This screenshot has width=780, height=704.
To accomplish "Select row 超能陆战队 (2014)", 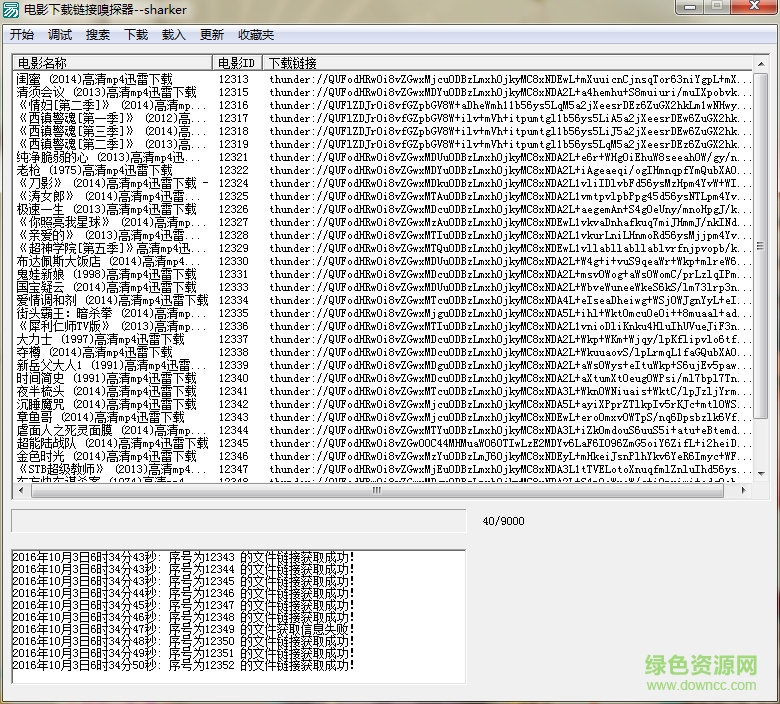I will (x=383, y=443).
